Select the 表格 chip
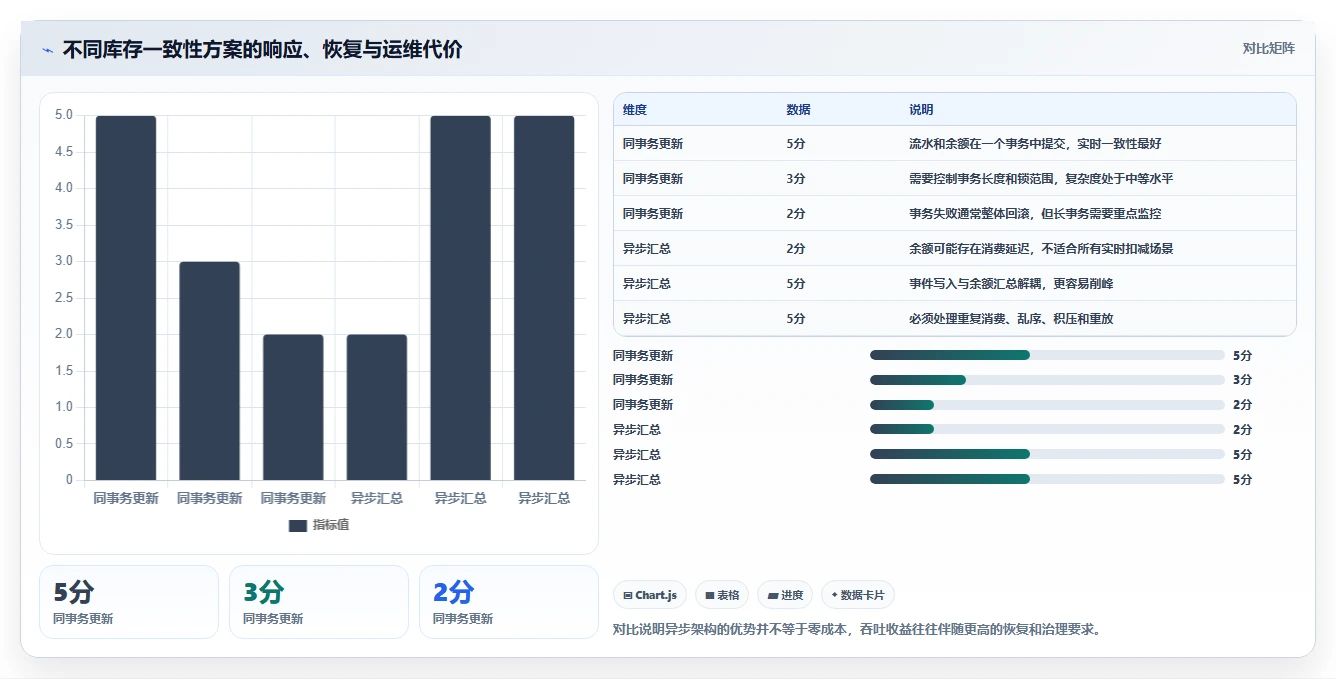1336x679 pixels. click(x=722, y=595)
